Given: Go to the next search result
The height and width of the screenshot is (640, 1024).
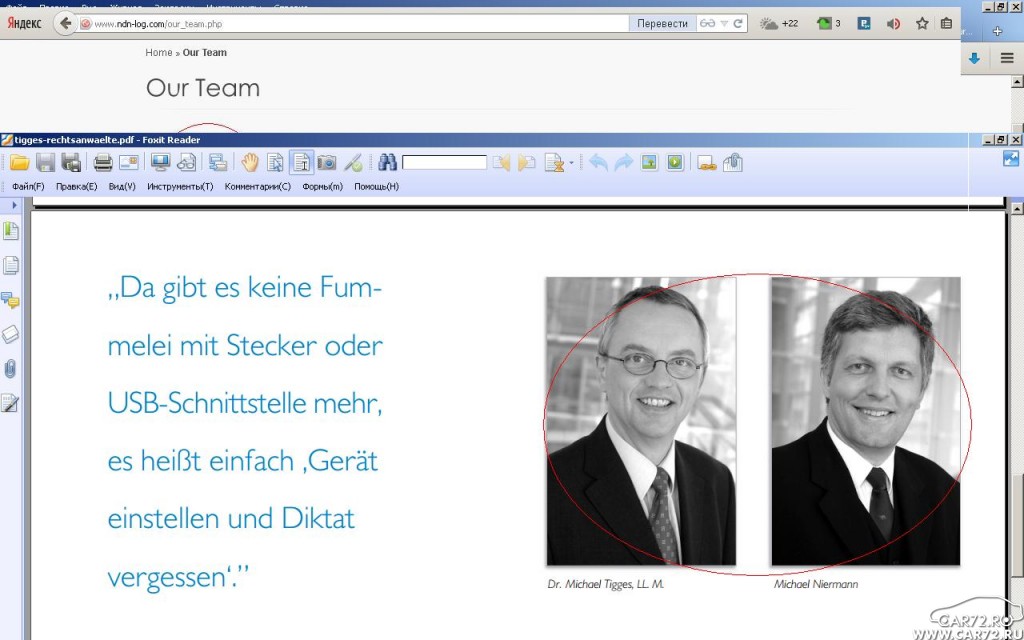Looking at the screenshot, I should tap(526, 163).
